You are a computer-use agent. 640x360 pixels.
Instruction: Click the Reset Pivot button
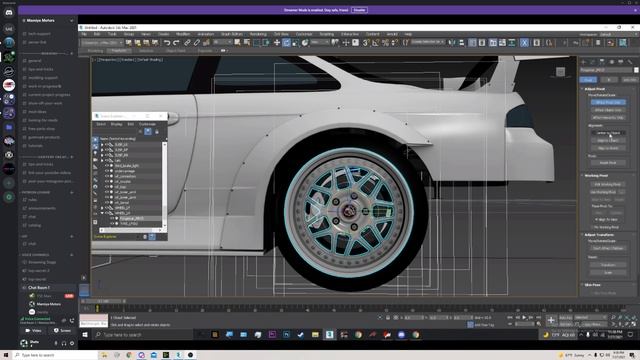click(608, 163)
